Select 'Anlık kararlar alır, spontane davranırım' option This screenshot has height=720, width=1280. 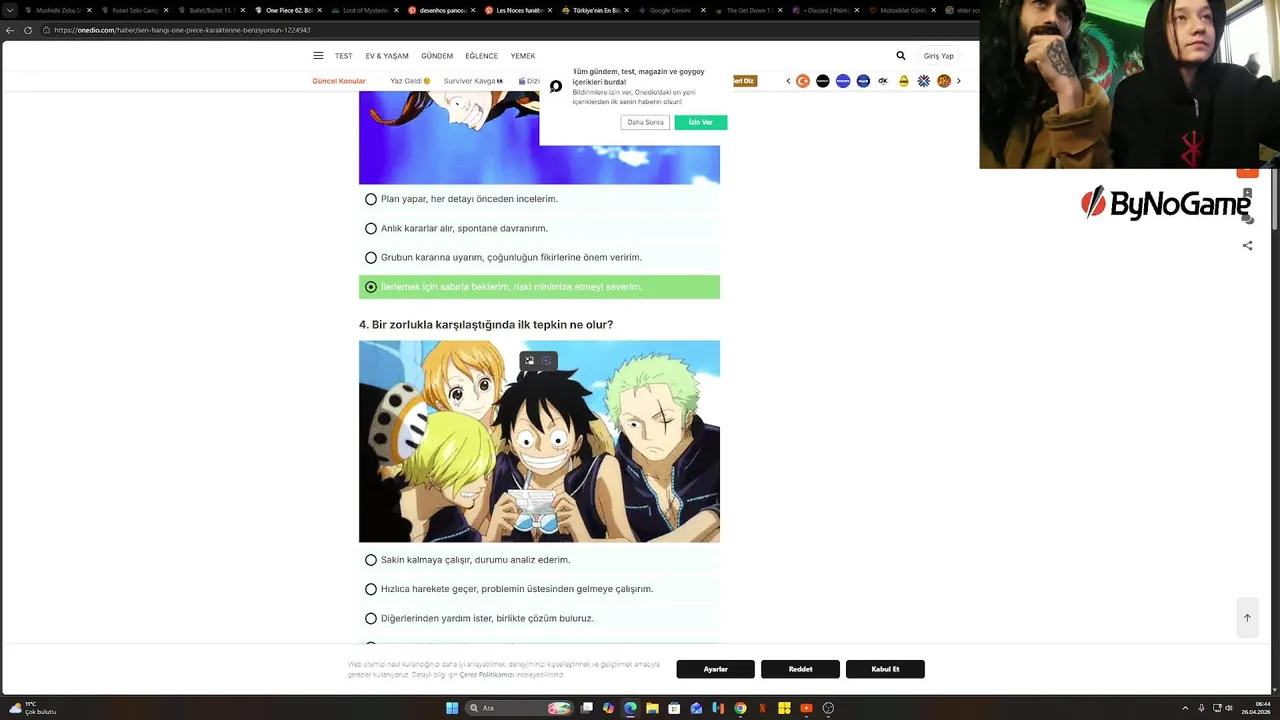click(x=539, y=228)
